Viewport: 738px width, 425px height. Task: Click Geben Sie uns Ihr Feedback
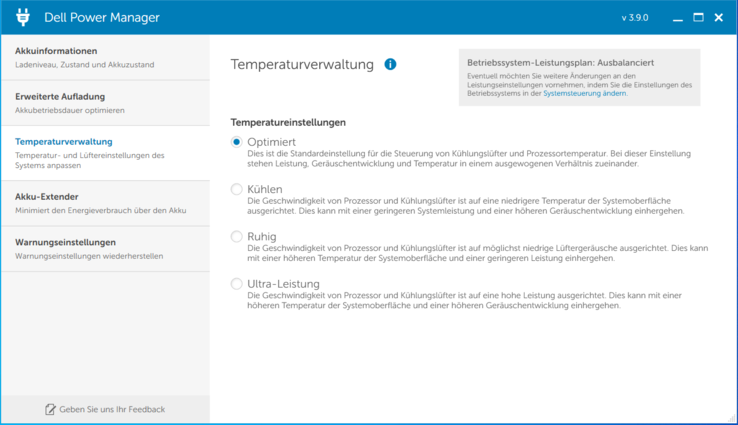click(111, 409)
